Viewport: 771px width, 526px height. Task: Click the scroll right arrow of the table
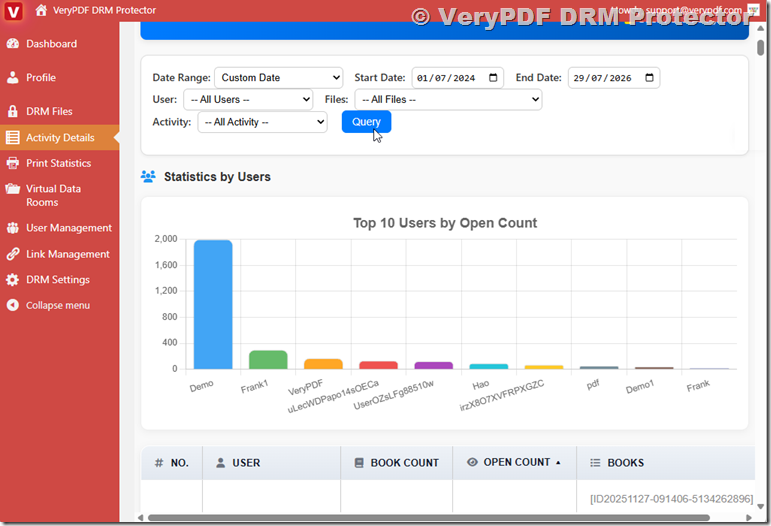pos(749,518)
